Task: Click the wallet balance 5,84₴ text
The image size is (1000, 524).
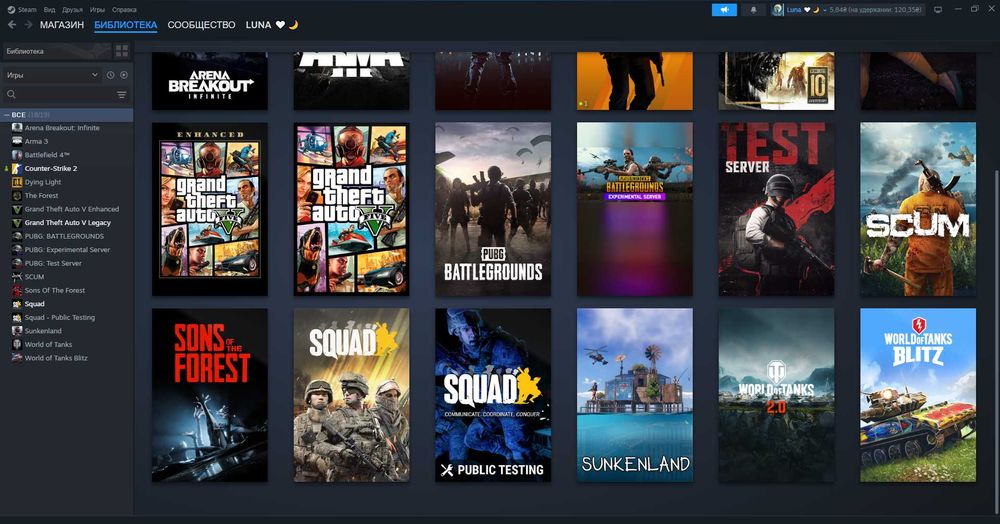Action: pyautogui.click(x=876, y=10)
